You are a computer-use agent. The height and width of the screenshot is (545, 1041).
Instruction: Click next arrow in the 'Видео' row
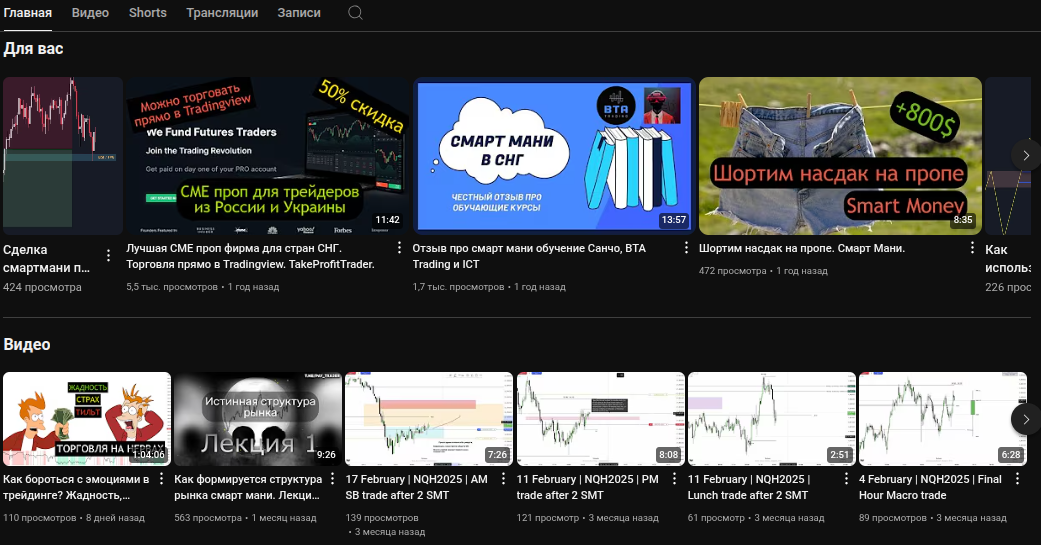[1024, 418]
